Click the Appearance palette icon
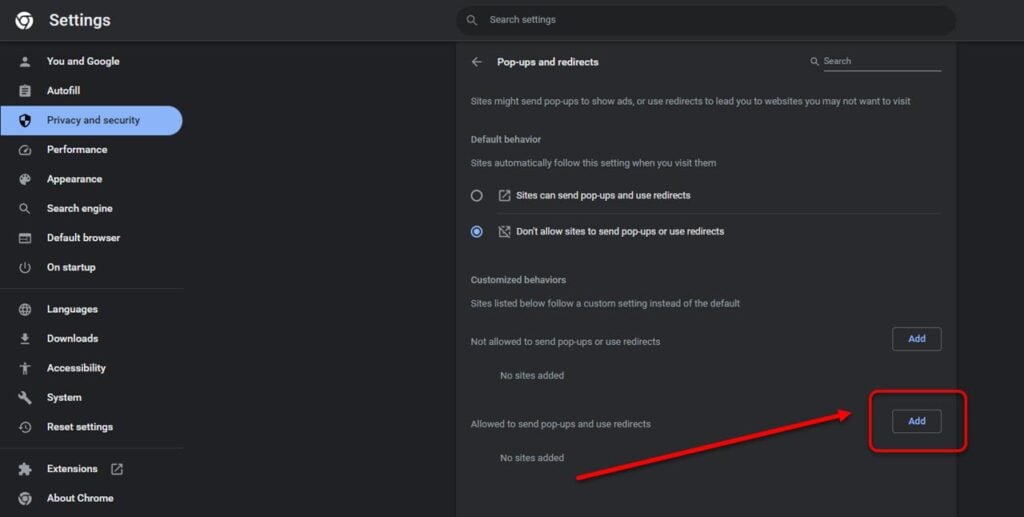Image resolution: width=1024 pixels, height=517 pixels. (x=25, y=179)
